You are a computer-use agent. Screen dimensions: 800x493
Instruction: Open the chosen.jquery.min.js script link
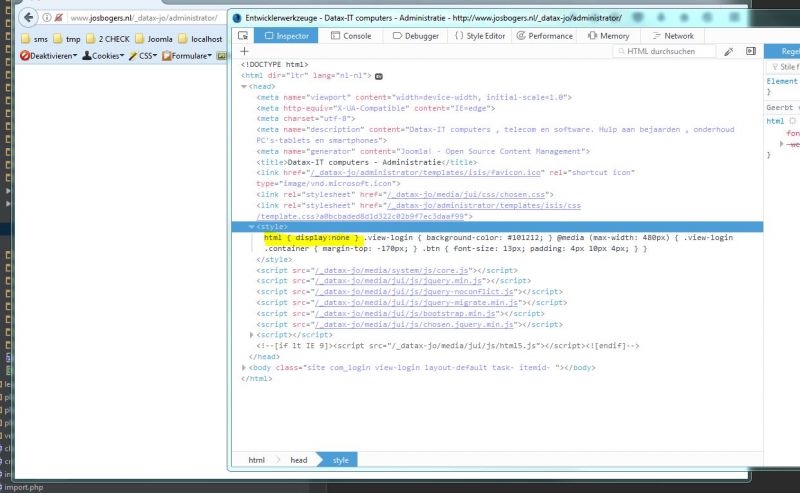(x=414, y=325)
